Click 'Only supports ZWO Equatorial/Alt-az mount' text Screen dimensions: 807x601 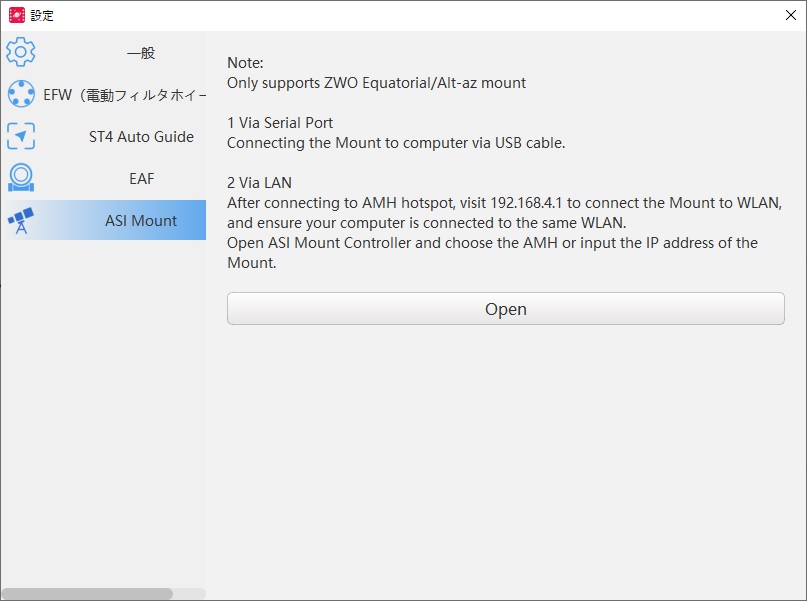tap(376, 83)
